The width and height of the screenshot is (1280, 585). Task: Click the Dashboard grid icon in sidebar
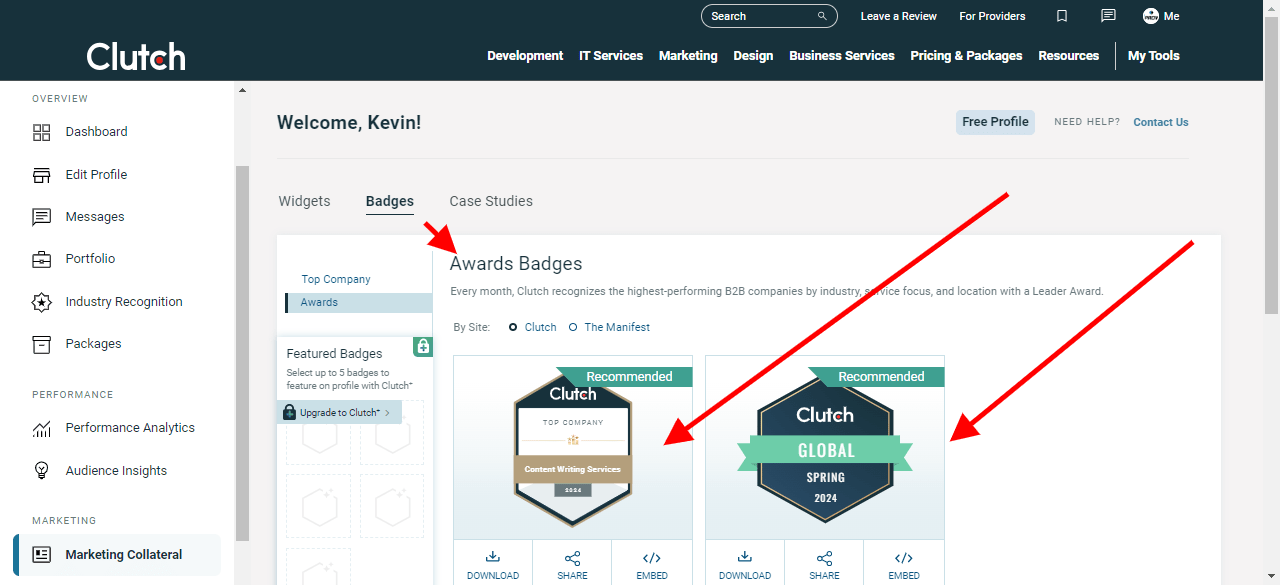point(42,132)
